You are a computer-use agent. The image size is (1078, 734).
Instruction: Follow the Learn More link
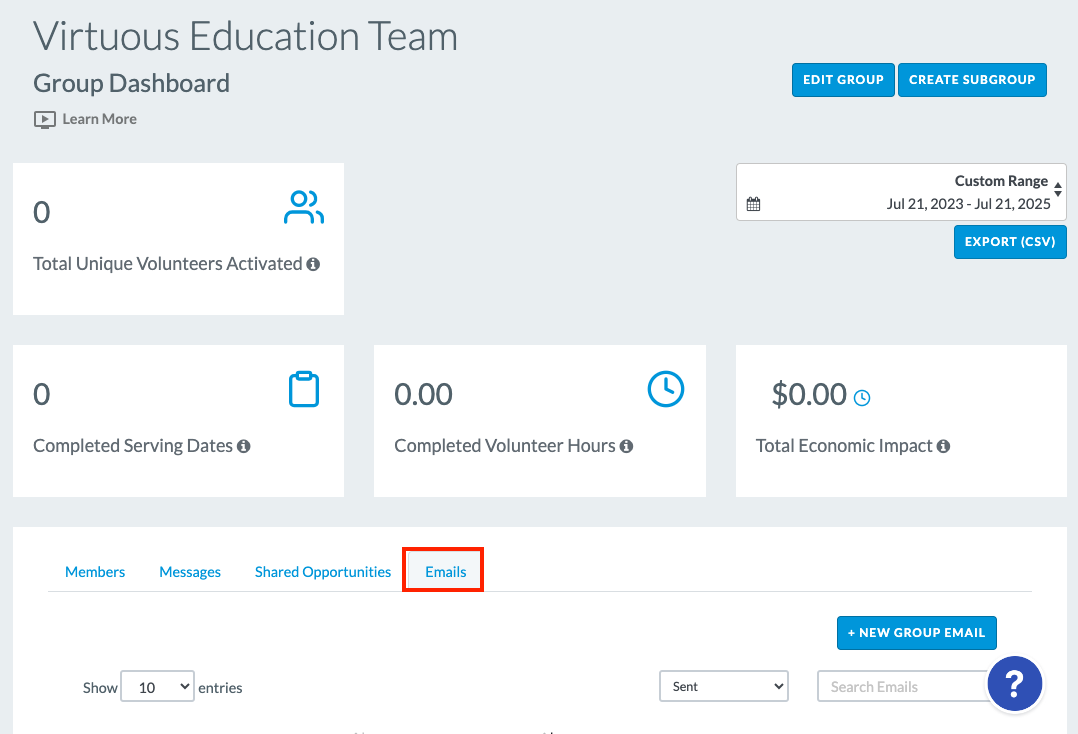tap(100, 119)
